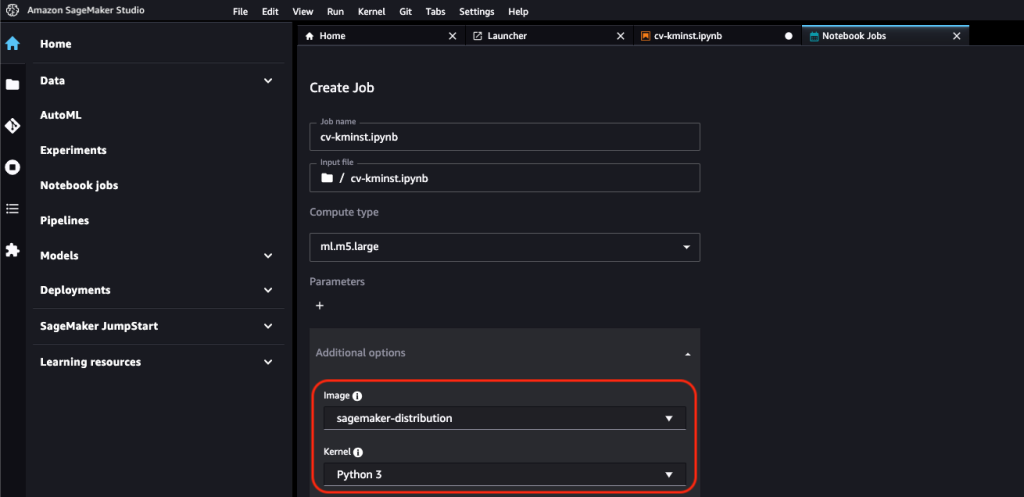Click the folder icon in the Input file field
1024x497 pixels.
point(327,178)
